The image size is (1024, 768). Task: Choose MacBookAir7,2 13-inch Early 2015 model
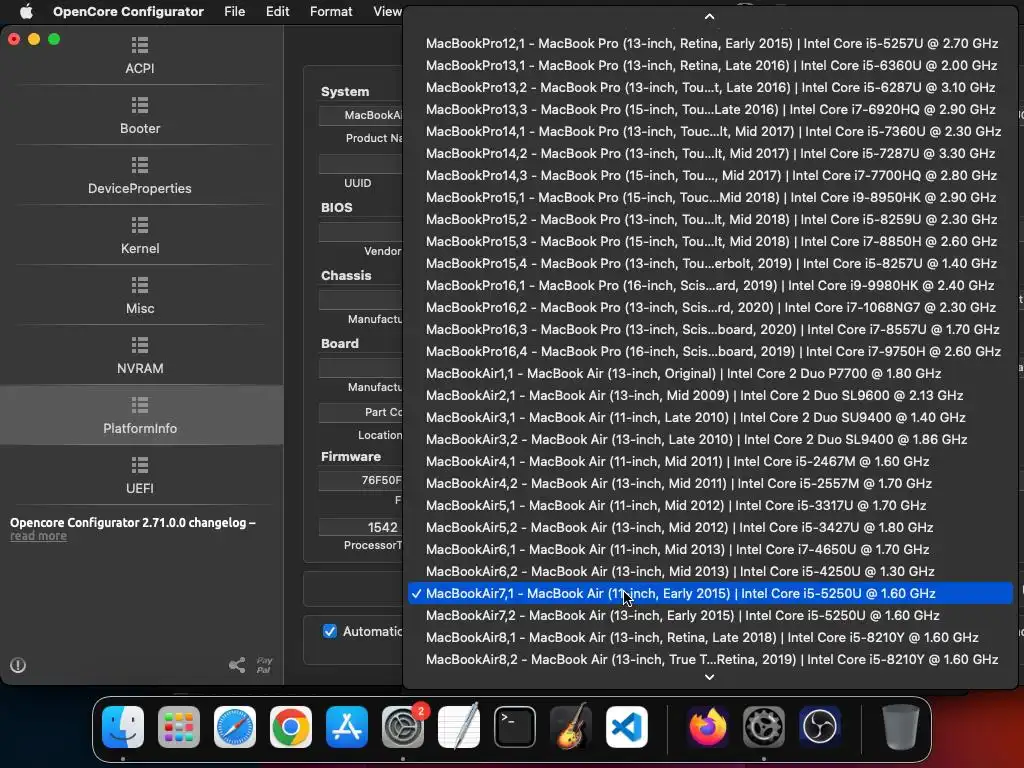710,615
